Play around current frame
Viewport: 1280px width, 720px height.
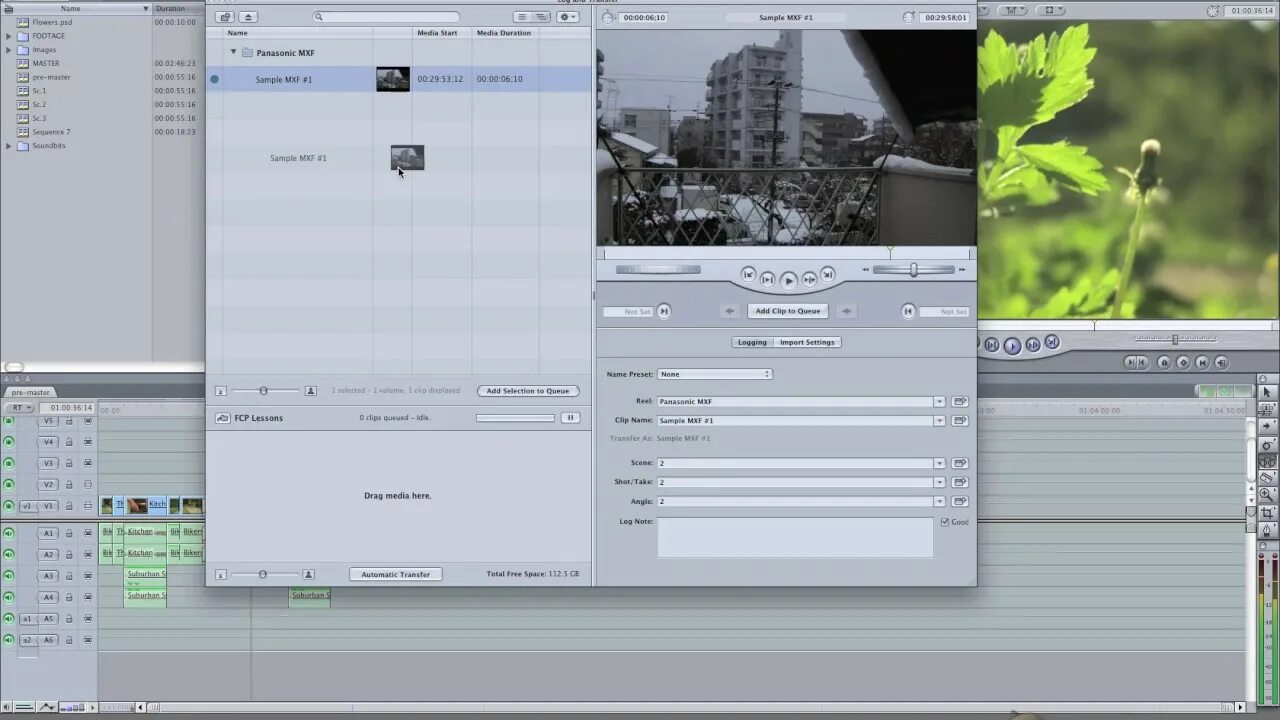pos(809,279)
